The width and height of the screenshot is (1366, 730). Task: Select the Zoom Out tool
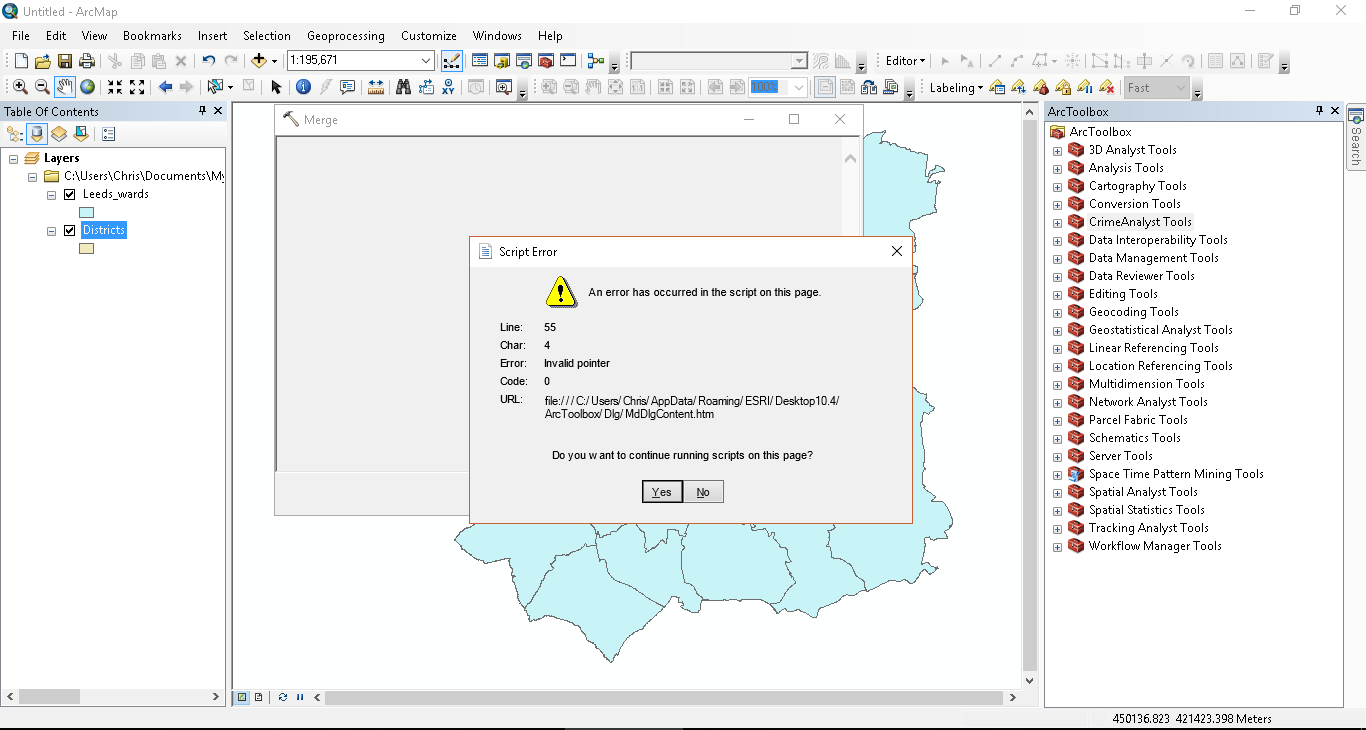click(42, 87)
